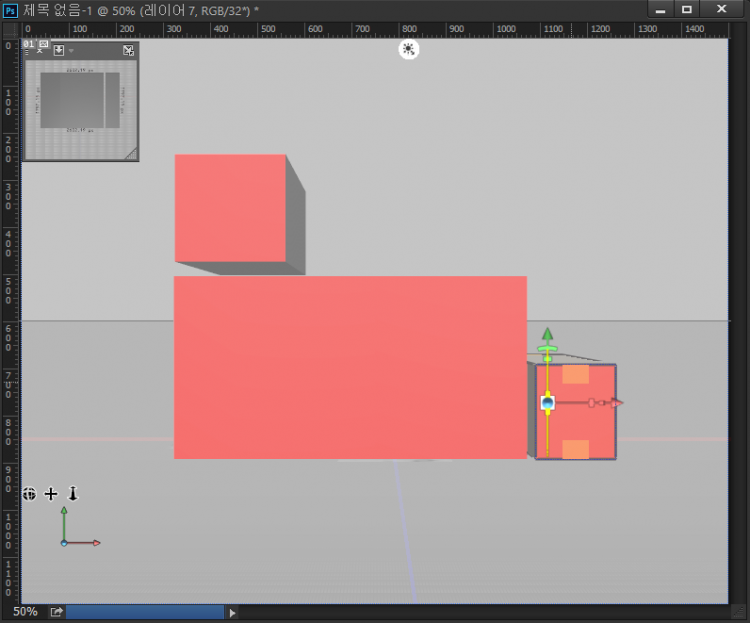Click the Photoshop Ps icon in title bar
The width and height of the screenshot is (750, 623).
pos(11,9)
